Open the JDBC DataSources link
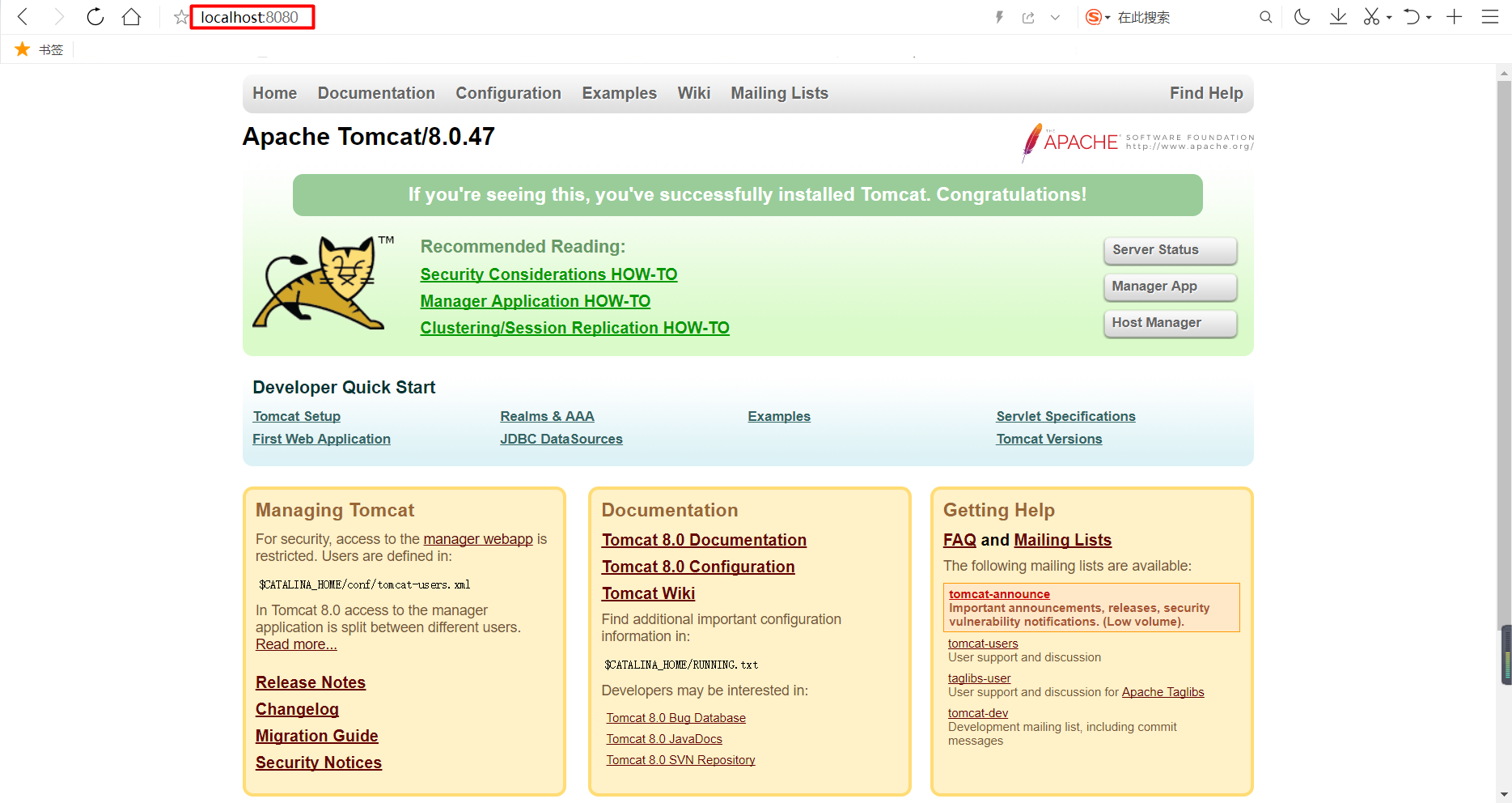This screenshot has height=803, width=1512. pos(561,439)
